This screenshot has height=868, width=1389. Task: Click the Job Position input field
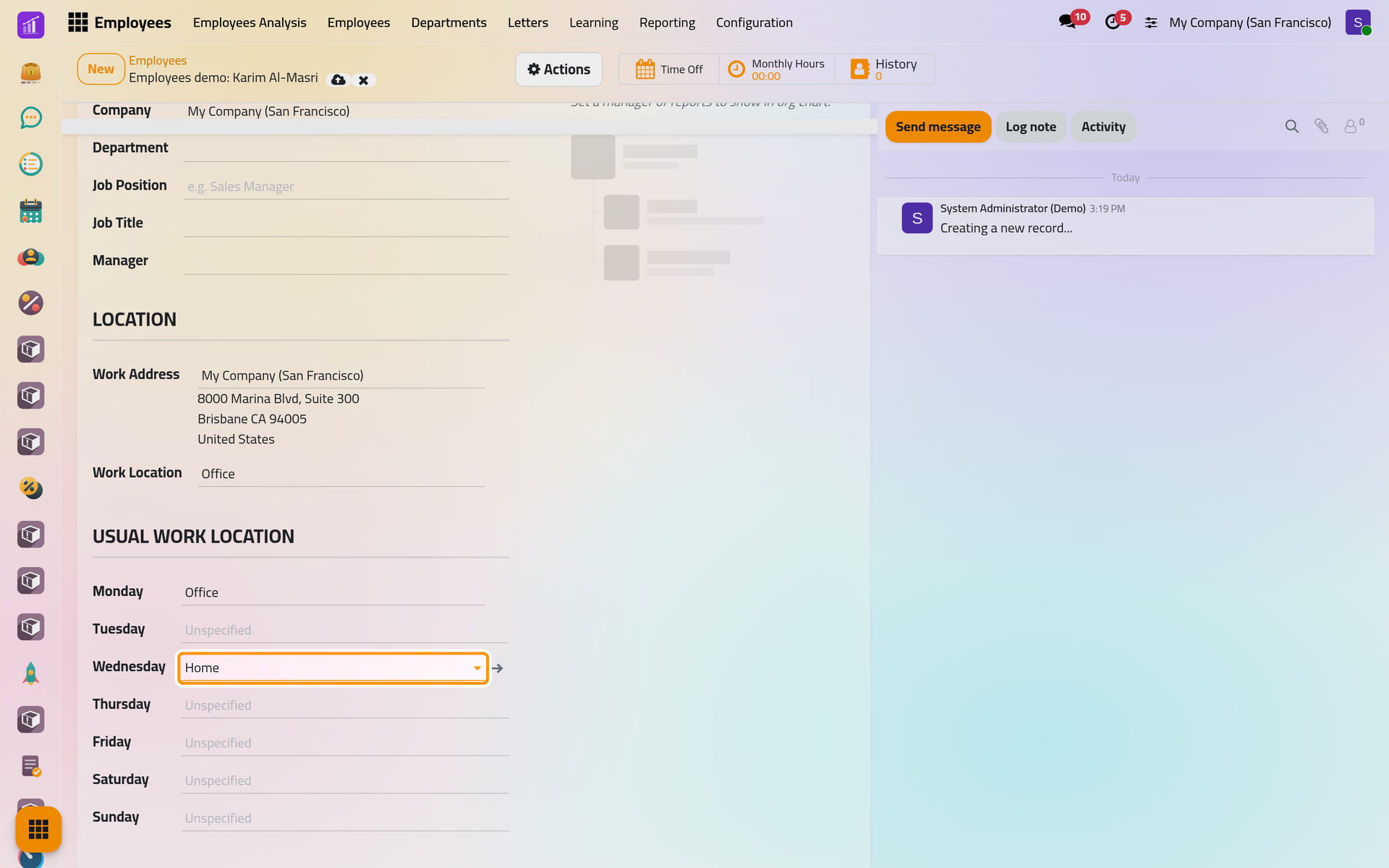[346, 187]
